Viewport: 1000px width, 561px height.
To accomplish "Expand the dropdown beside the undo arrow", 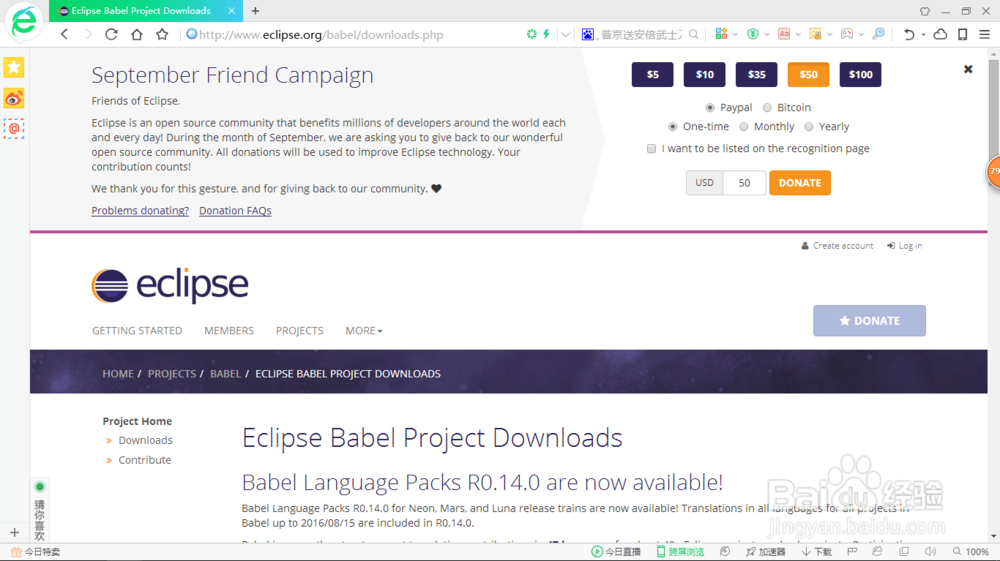I will tap(923, 34).
